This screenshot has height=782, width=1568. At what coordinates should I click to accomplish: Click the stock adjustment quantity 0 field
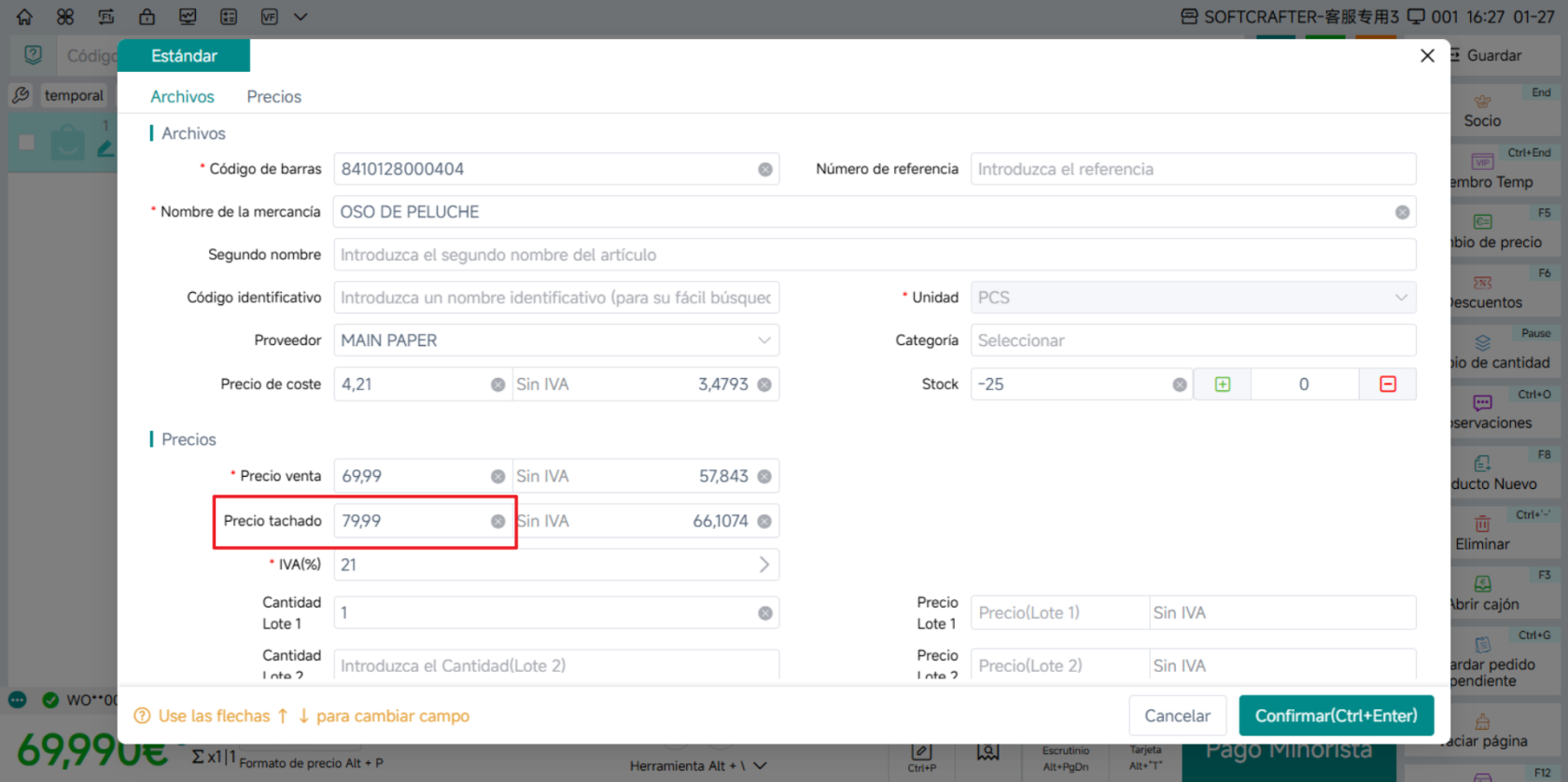tap(1304, 384)
